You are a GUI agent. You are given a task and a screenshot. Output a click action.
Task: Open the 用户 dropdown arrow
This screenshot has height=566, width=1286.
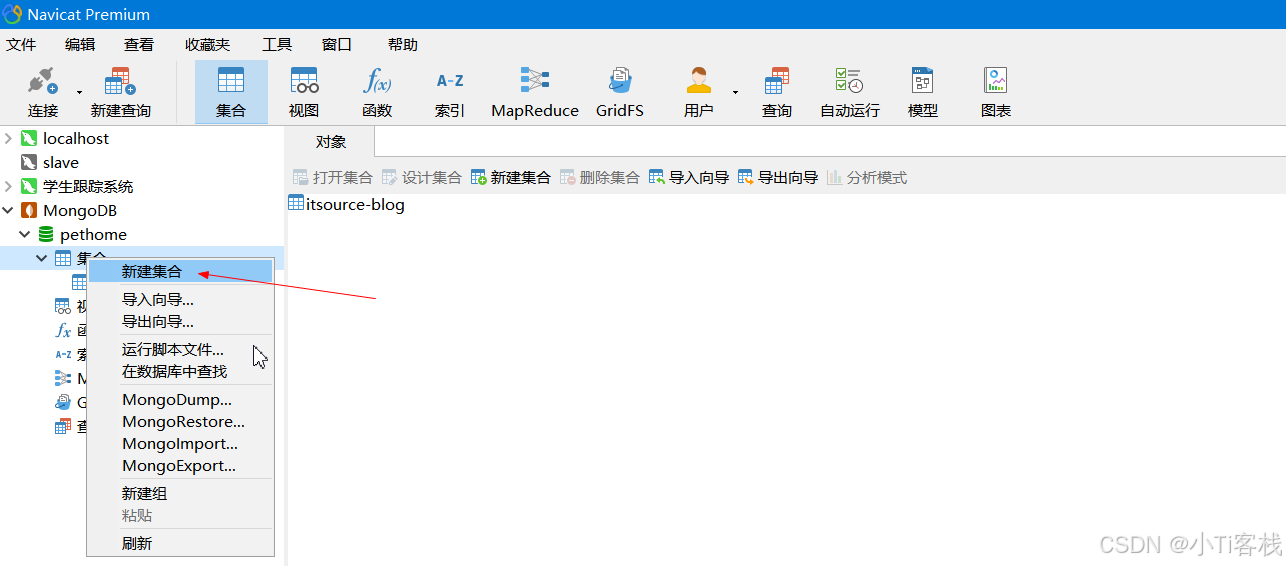(735, 92)
